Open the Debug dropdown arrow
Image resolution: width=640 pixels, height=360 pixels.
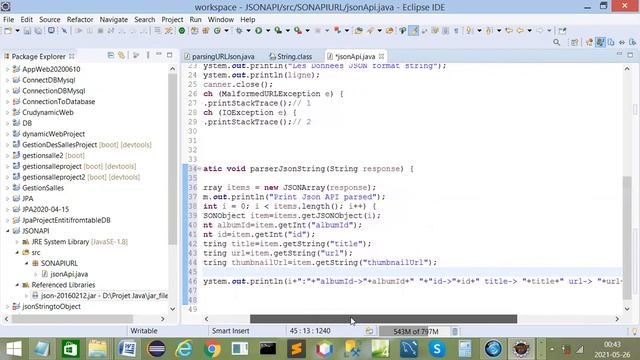[x=248, y=31]
